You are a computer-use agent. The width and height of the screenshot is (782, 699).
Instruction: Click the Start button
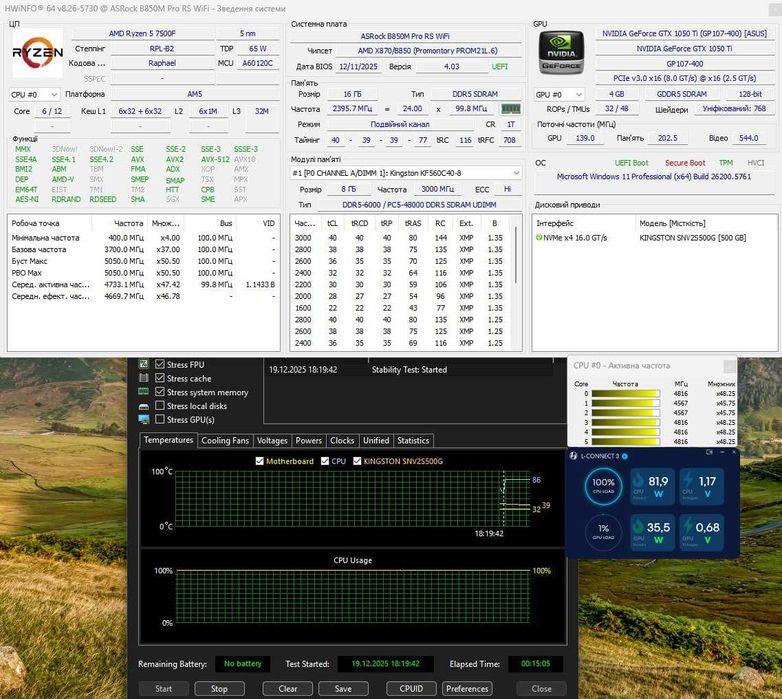pyautogui.click(x=163, y=689)
